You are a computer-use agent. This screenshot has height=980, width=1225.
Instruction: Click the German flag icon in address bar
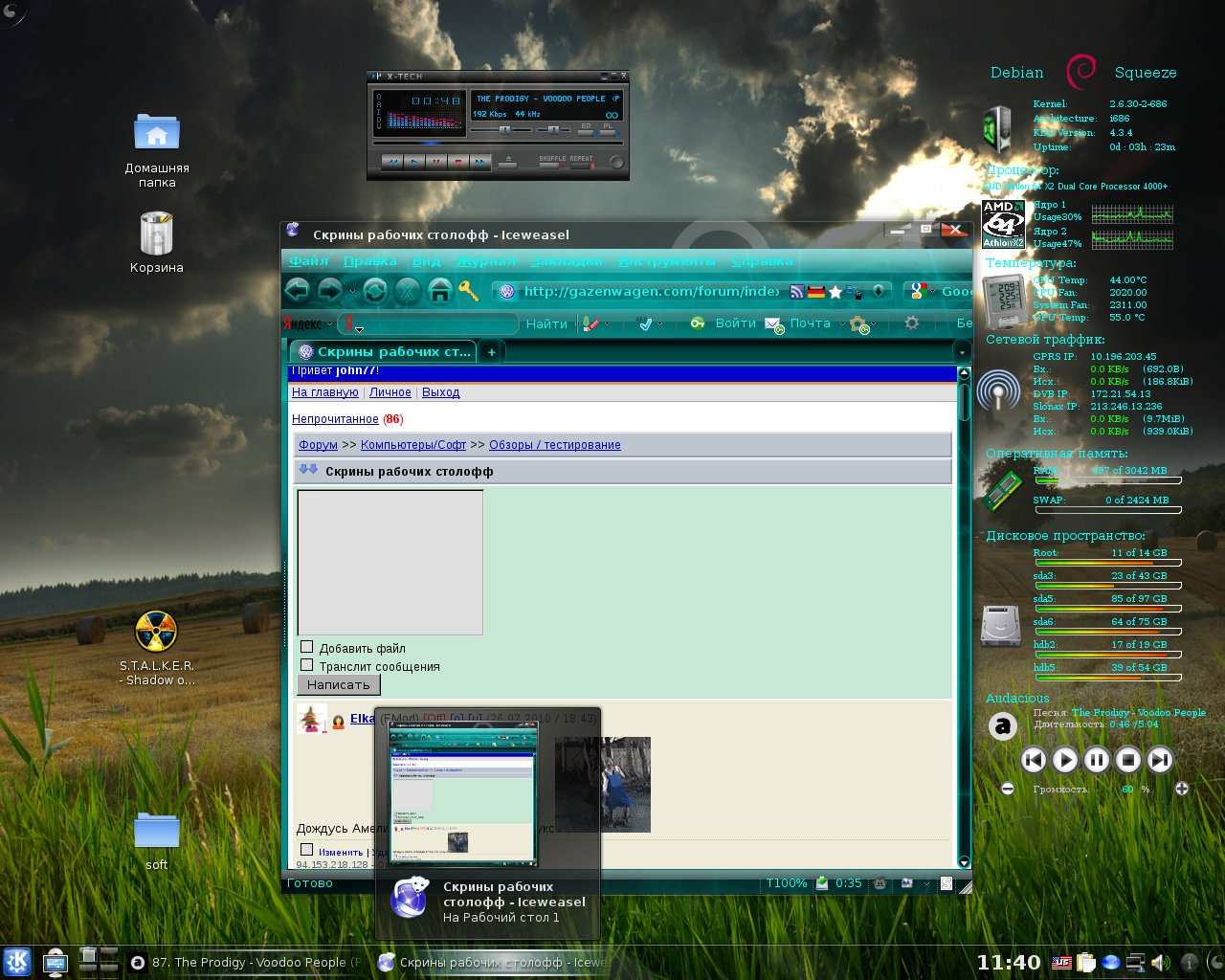click(816, 292)
